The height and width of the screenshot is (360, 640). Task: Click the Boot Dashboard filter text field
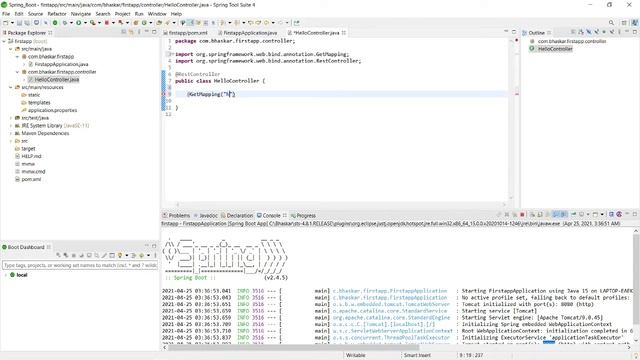80,265
